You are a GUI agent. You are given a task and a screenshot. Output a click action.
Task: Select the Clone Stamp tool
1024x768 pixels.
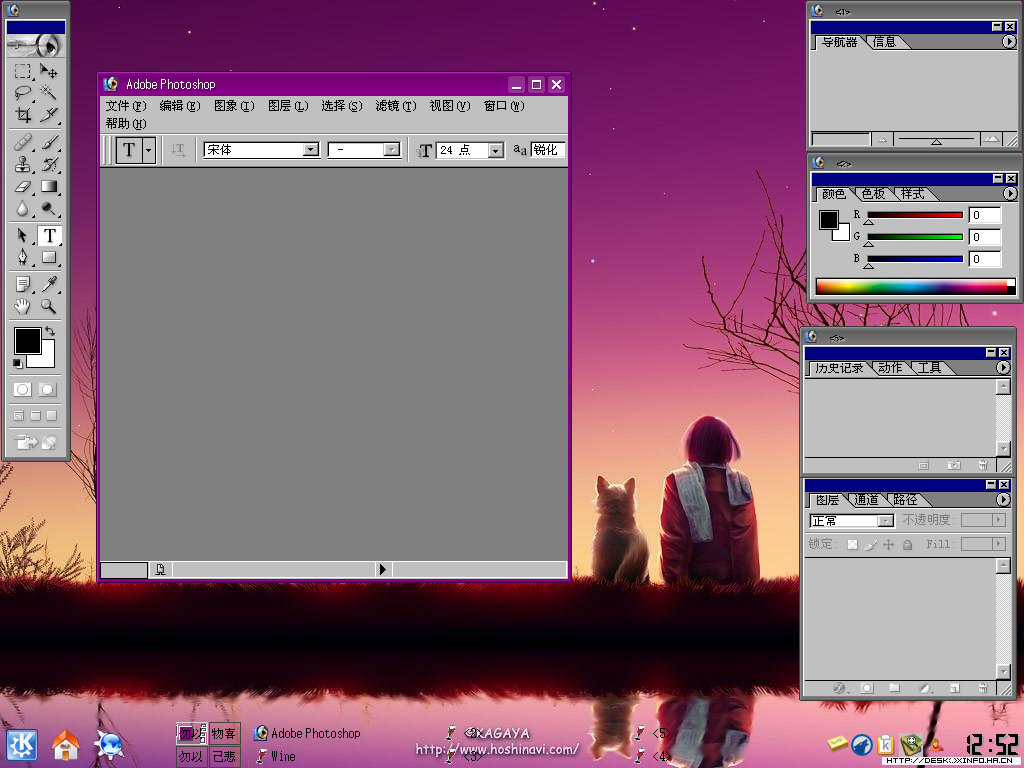click(x=23, y=164)
